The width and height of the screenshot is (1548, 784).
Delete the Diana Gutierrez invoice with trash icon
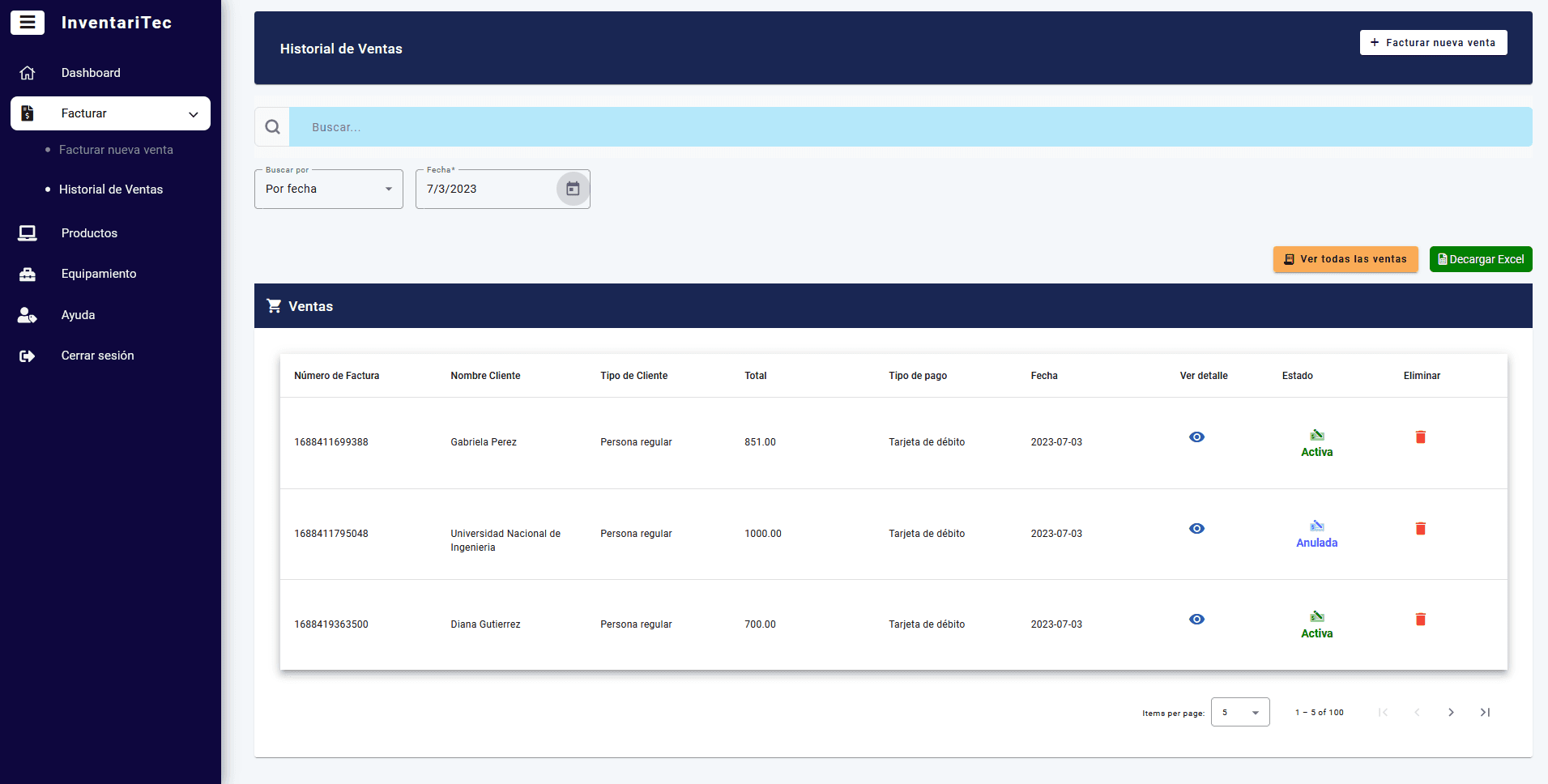(1420, 620)
